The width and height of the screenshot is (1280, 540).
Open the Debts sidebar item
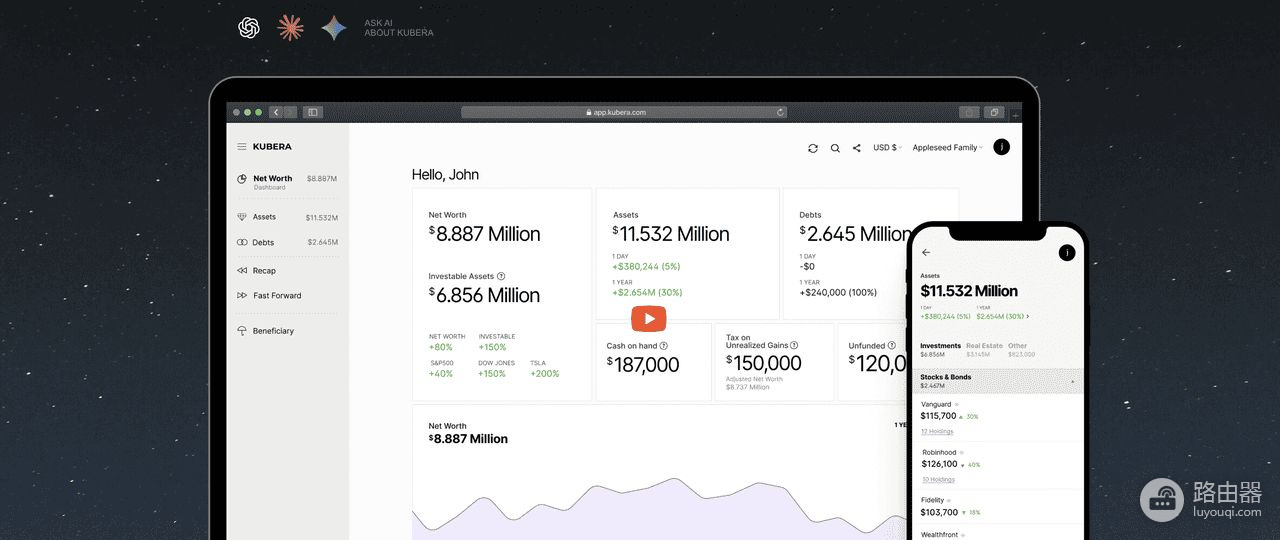tap(287, 242)
